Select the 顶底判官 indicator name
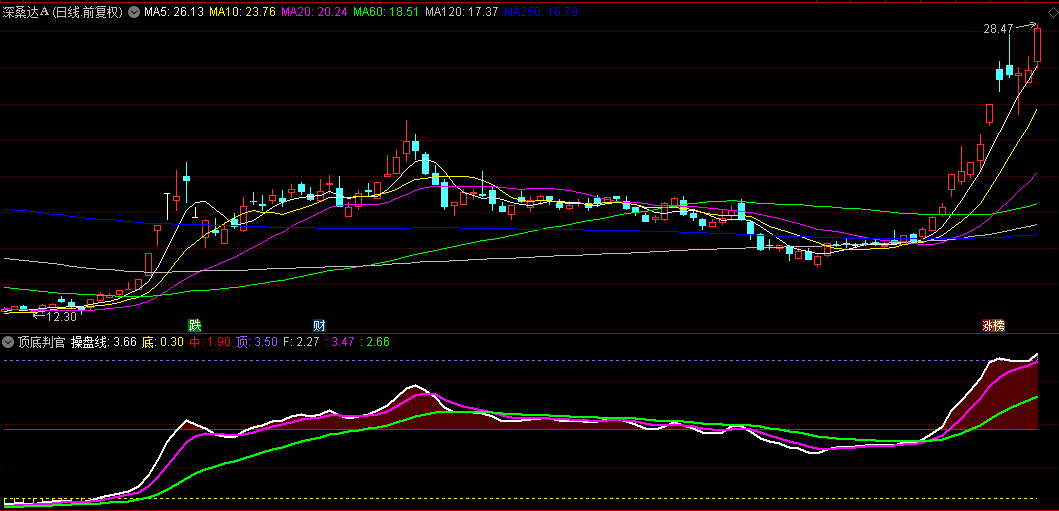 (x=42, y=341)
